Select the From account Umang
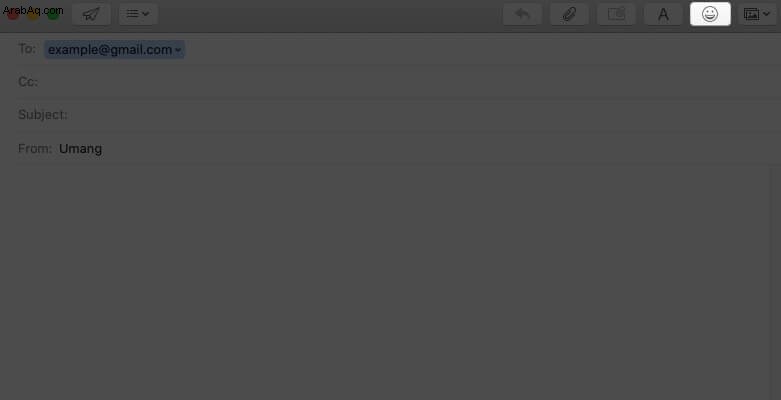781x400 pixels. pyautogui.click(x=81, y=148)
